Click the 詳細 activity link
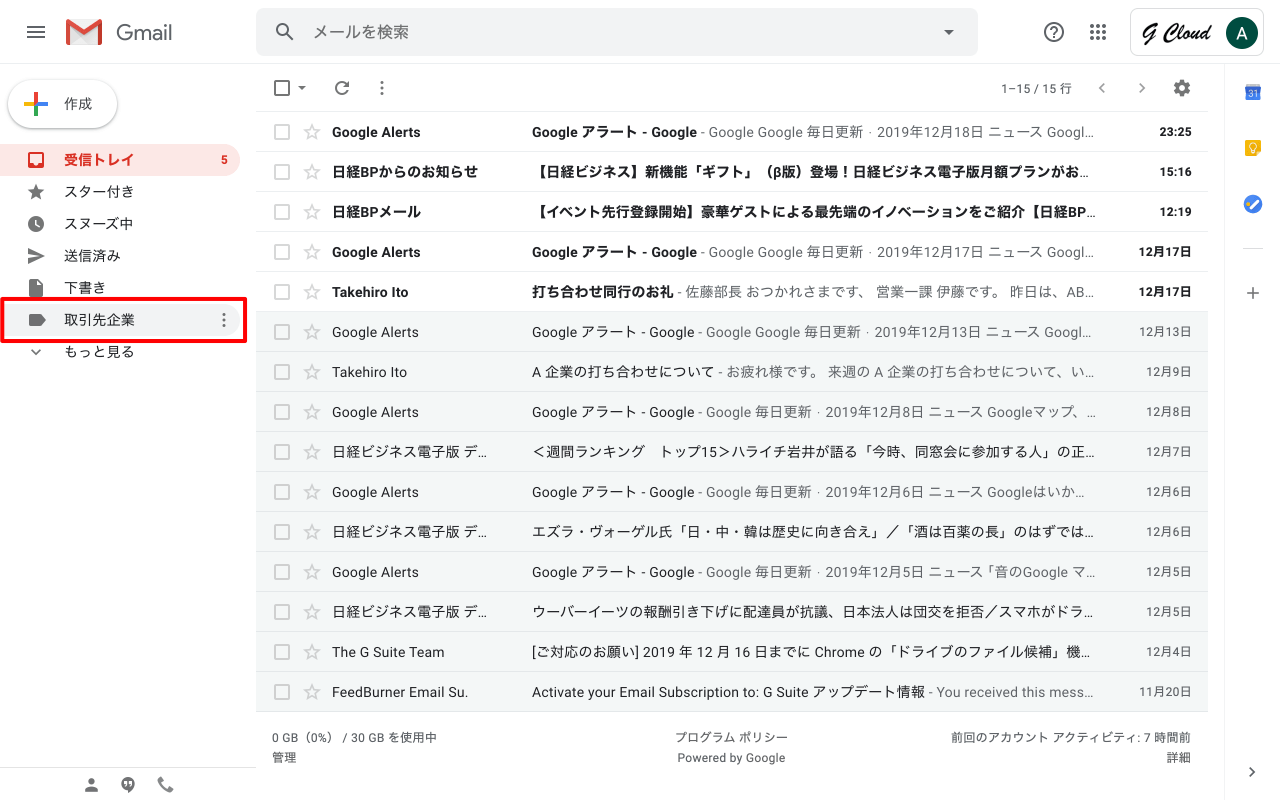The width and height of the screenshot is (1280, 800). pyautogui.click(x=1179, y=758)
